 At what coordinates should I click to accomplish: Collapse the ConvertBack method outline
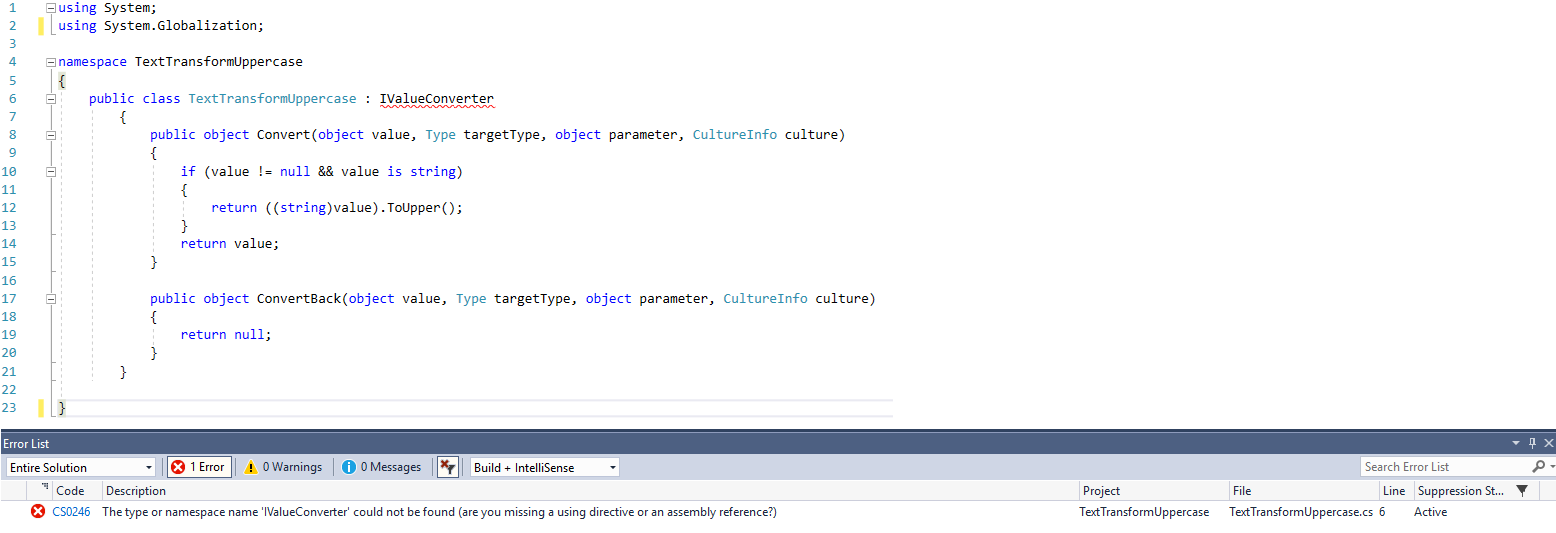50,299
